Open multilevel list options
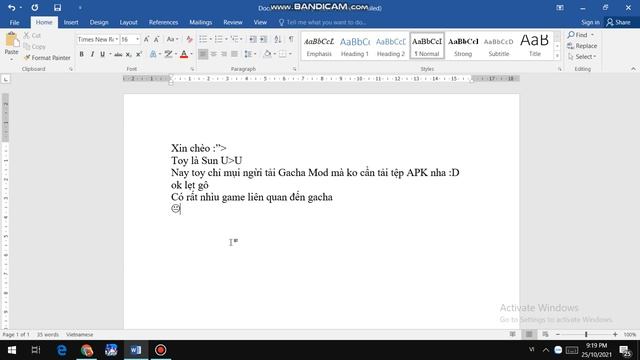 [235, 39]
